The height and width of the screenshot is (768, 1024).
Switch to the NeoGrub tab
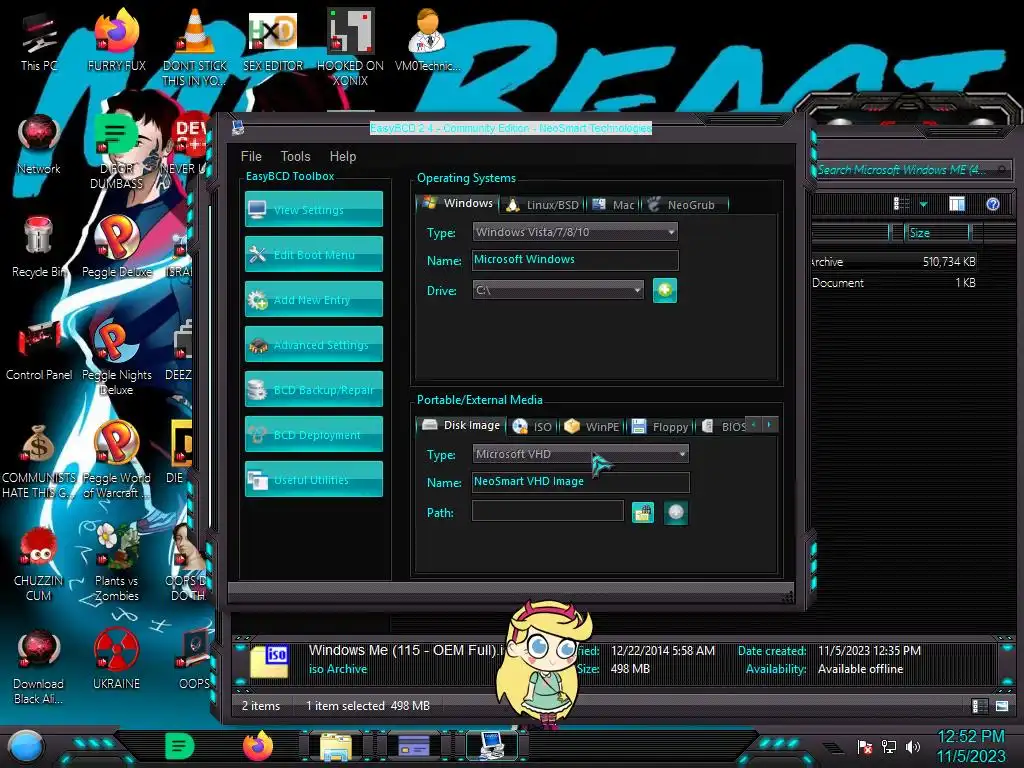pos(682,205)
